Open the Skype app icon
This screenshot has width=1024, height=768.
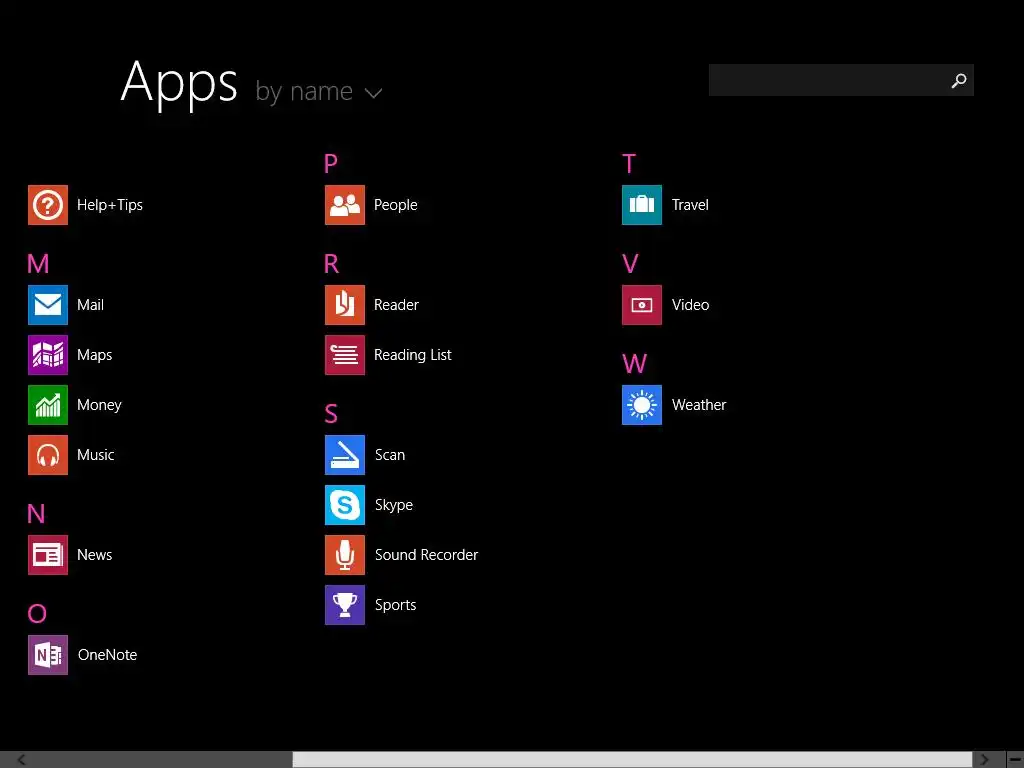point(345,505)
